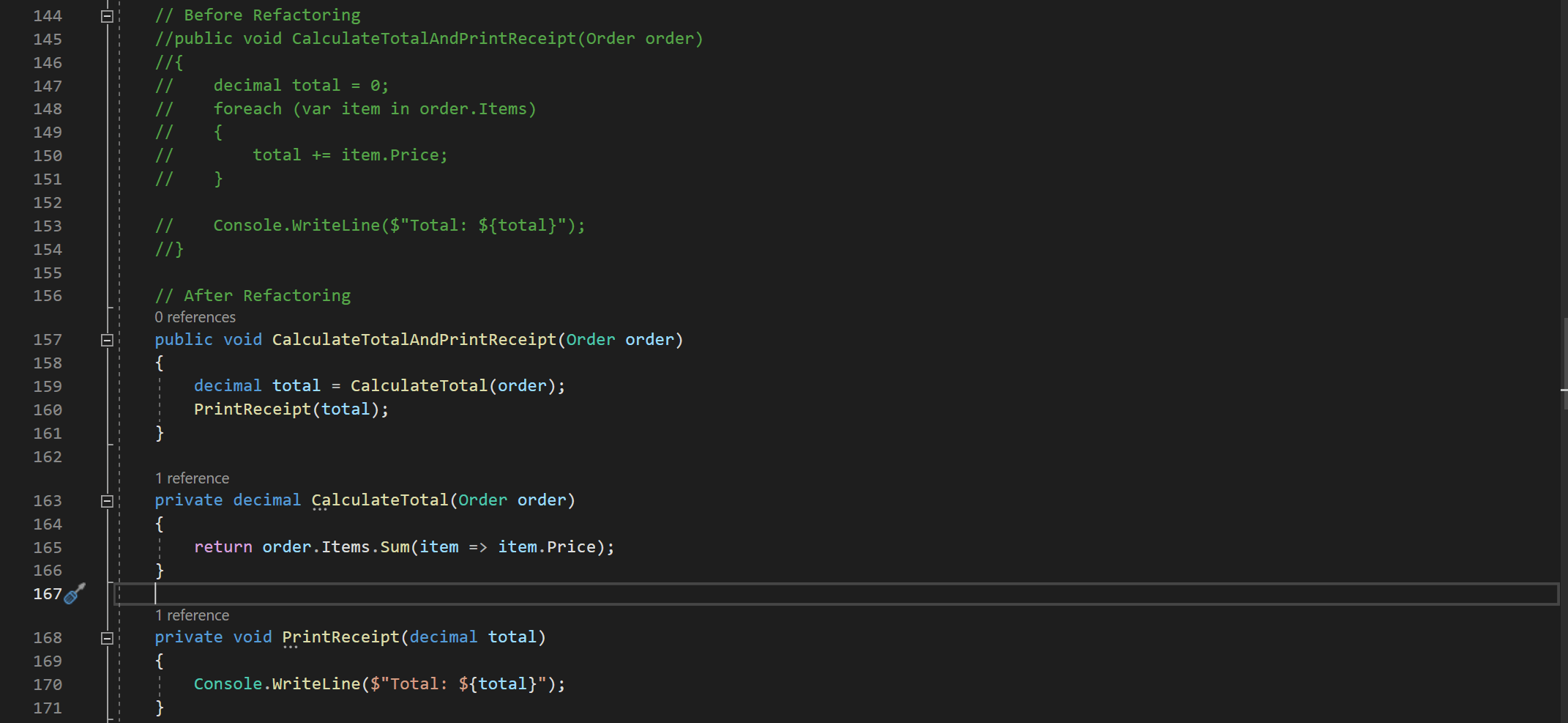Select line number 157
This screenshot has height=723, width=1568.
click(48, 339)
